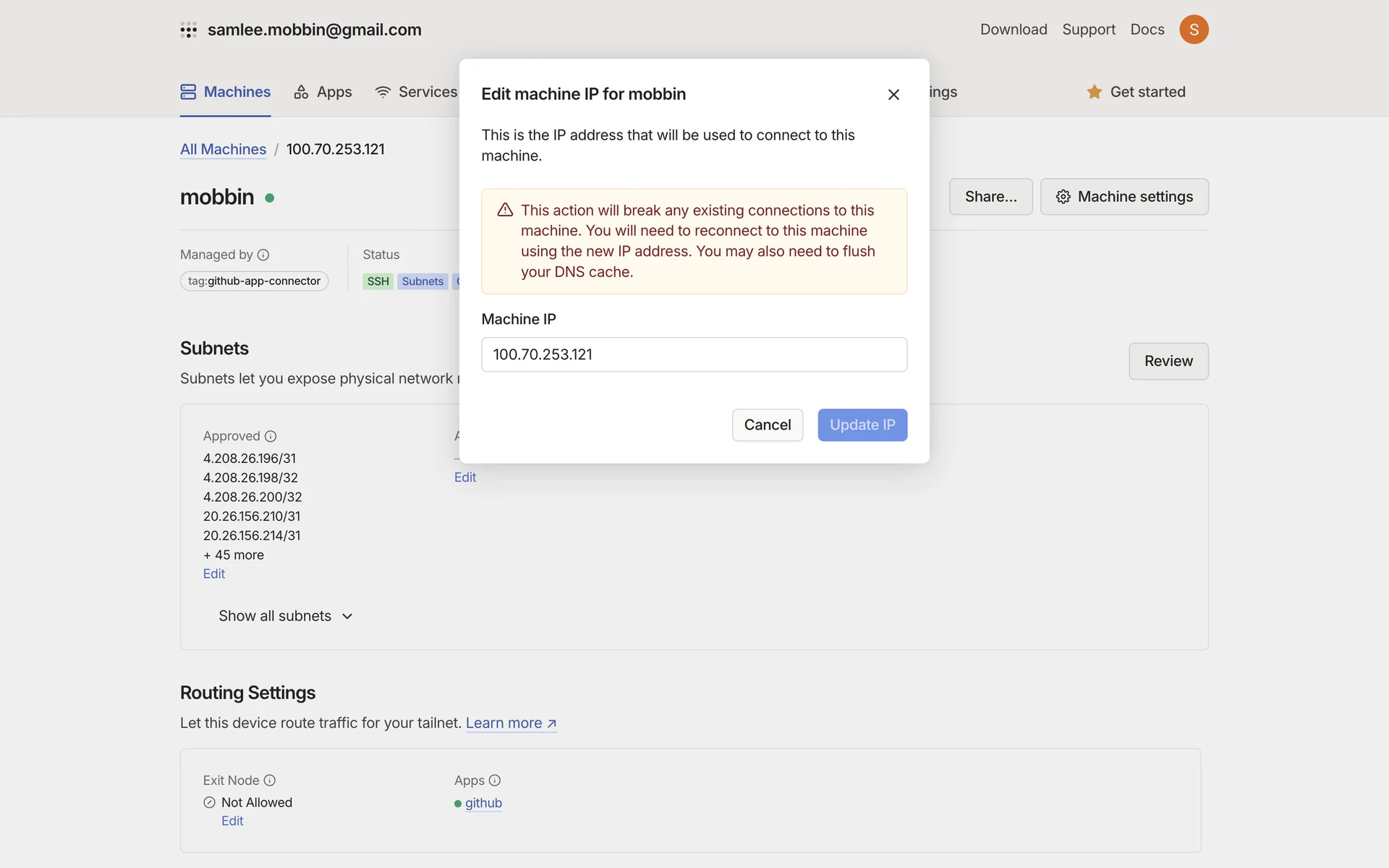Viewport: 1389px width, 868px height.
Task: Click the Exit Node info icon
Action: pos(270,780)
